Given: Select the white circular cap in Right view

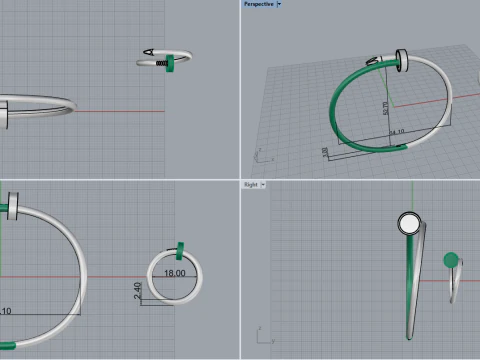Looking at the screenshot, I should 409,224.
